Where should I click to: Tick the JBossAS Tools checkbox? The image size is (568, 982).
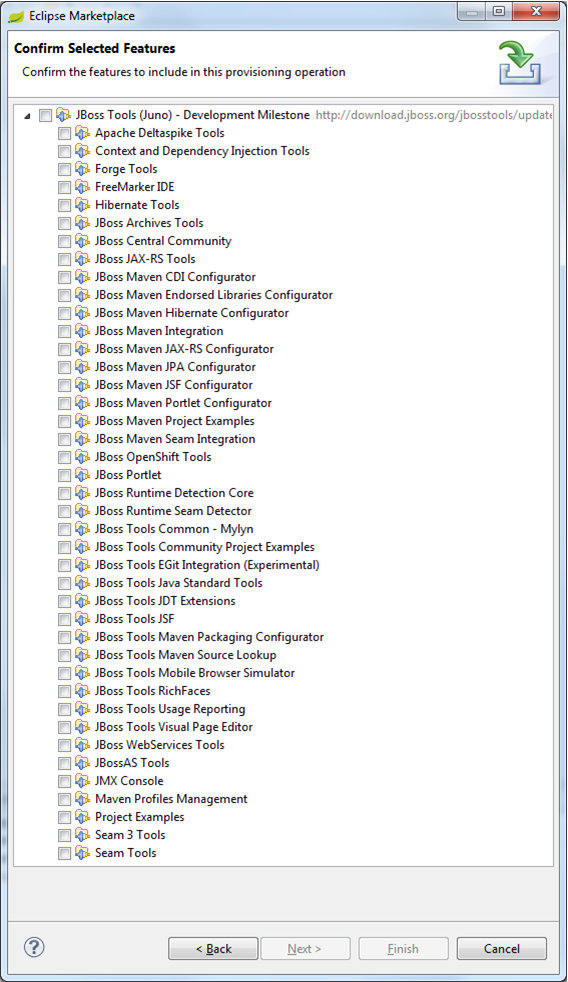point(65,763)
